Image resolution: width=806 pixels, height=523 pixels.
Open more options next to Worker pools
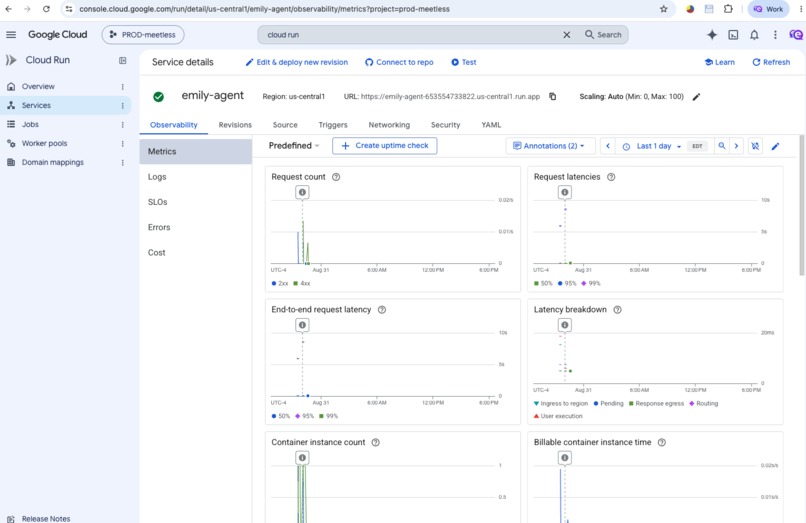coord(122,143)
